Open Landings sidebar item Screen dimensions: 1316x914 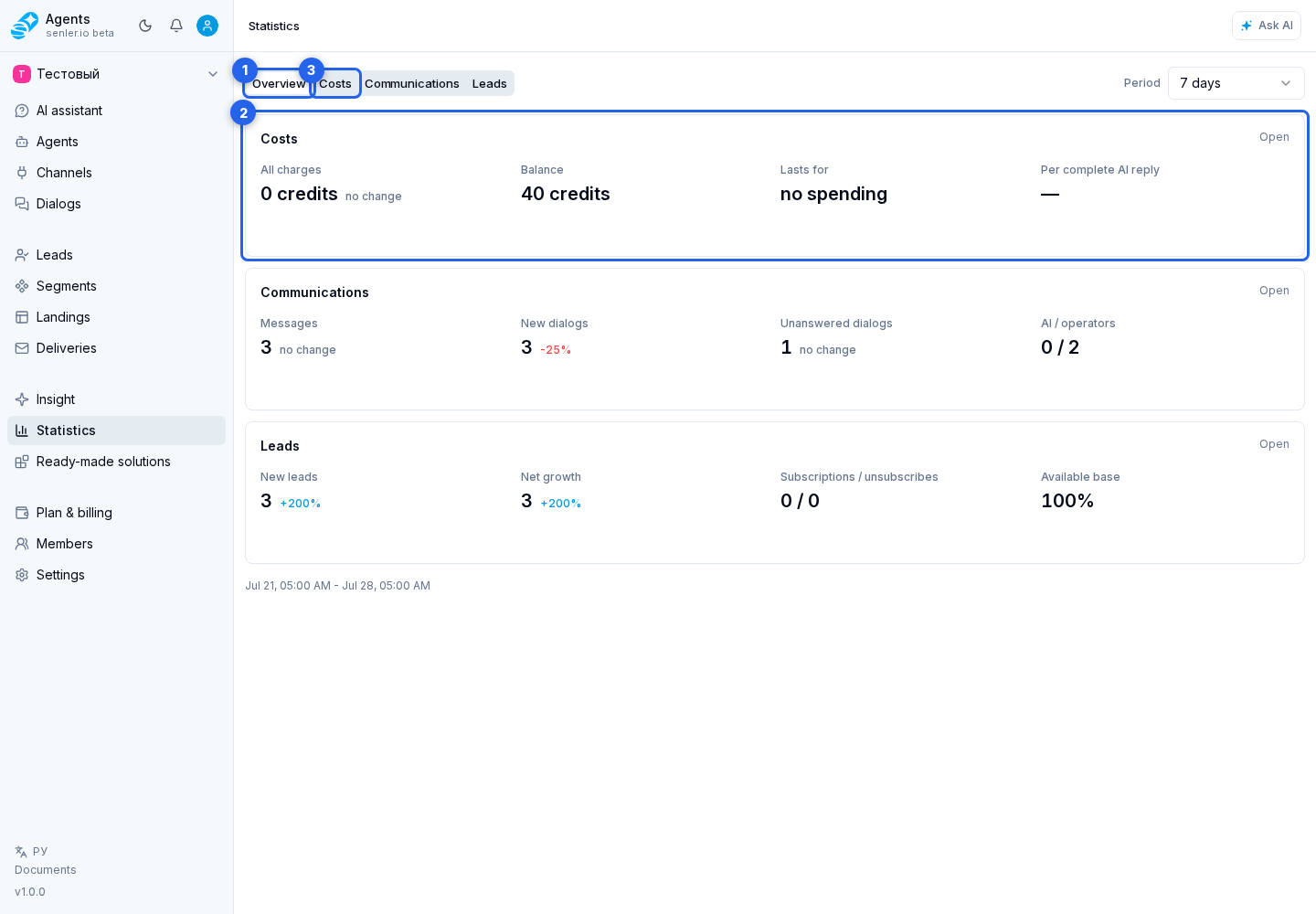116,317
